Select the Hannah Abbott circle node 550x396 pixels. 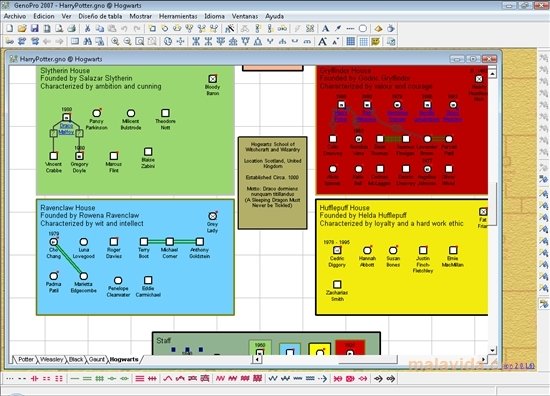[x=367, y=250]
